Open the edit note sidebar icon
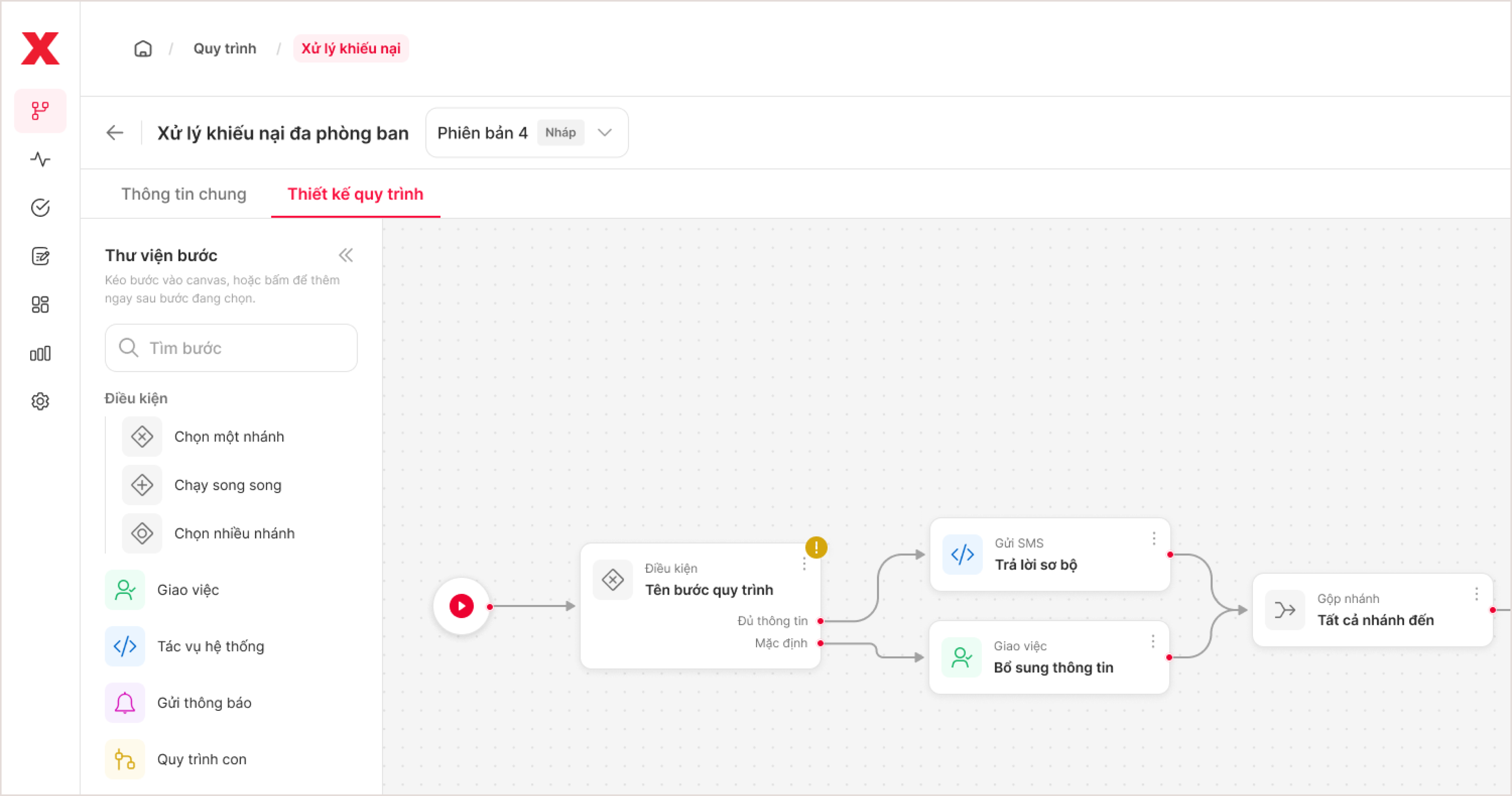 (x=40, y=256)
